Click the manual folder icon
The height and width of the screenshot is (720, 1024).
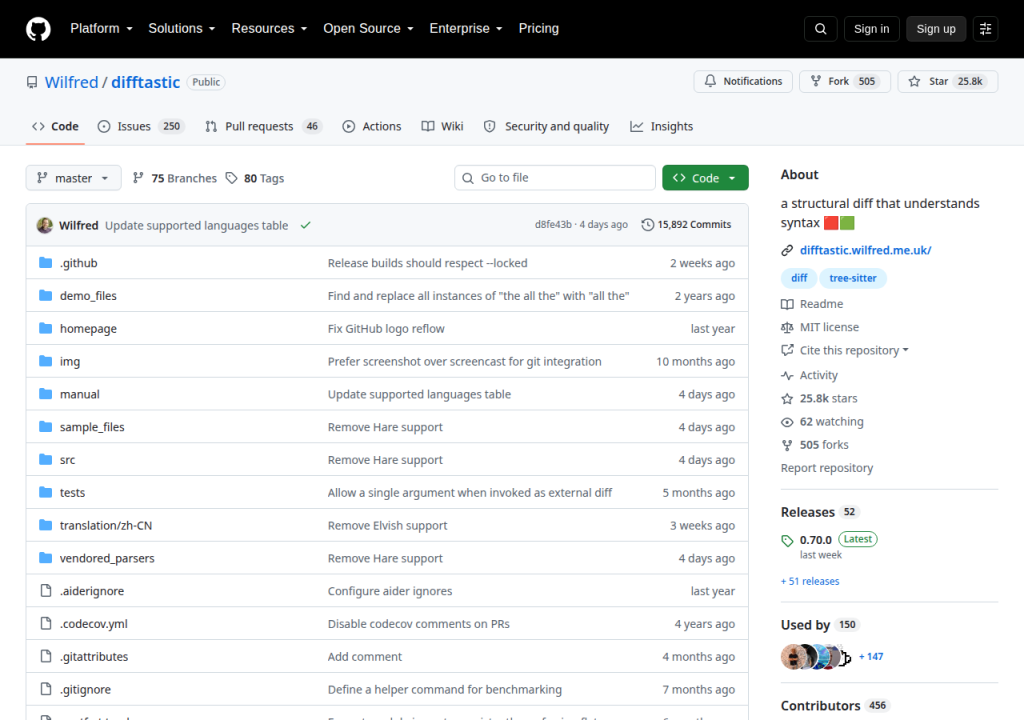(x=45, y=393)
